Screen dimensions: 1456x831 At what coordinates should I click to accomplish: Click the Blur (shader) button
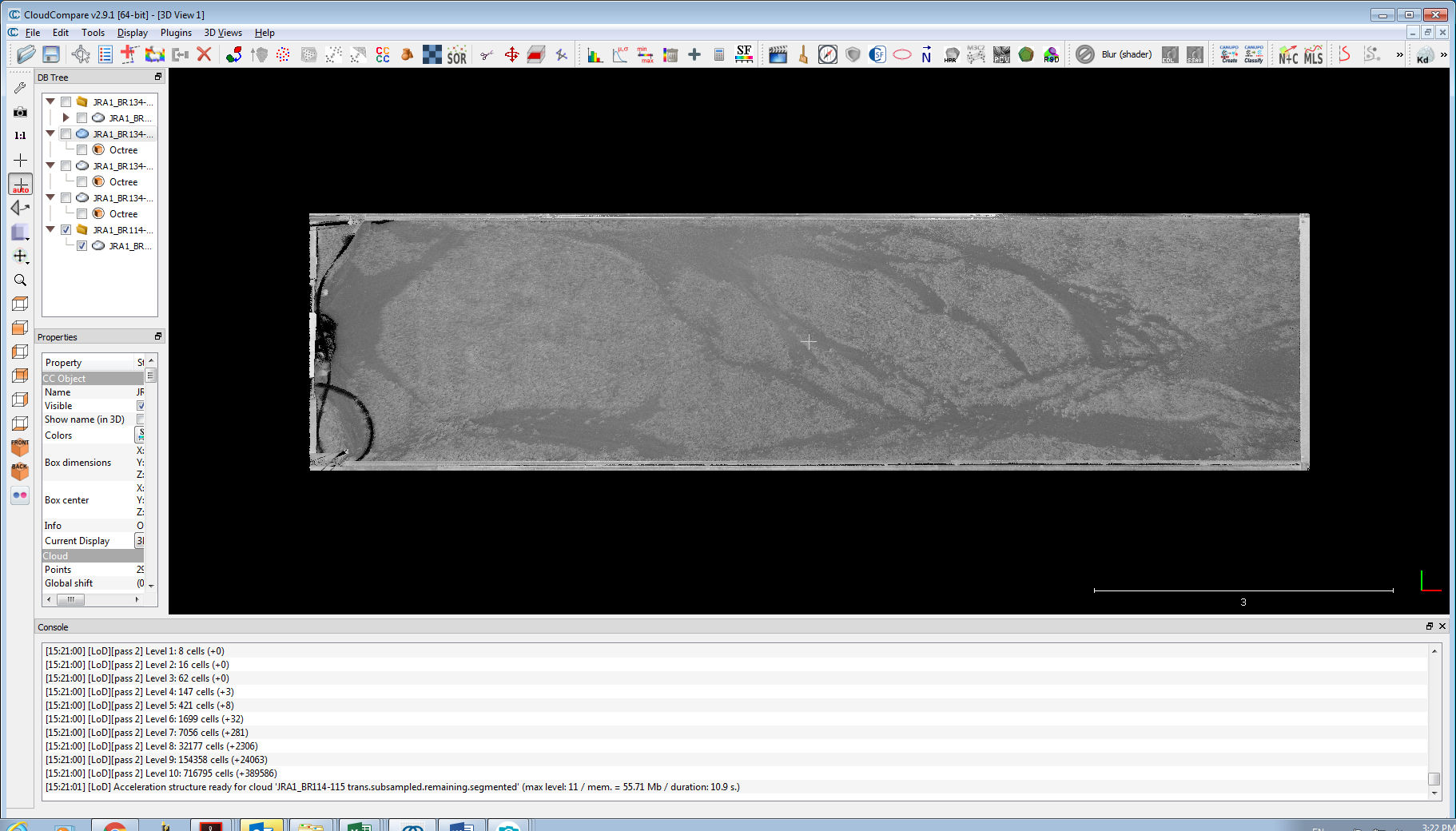point(1126,54)
